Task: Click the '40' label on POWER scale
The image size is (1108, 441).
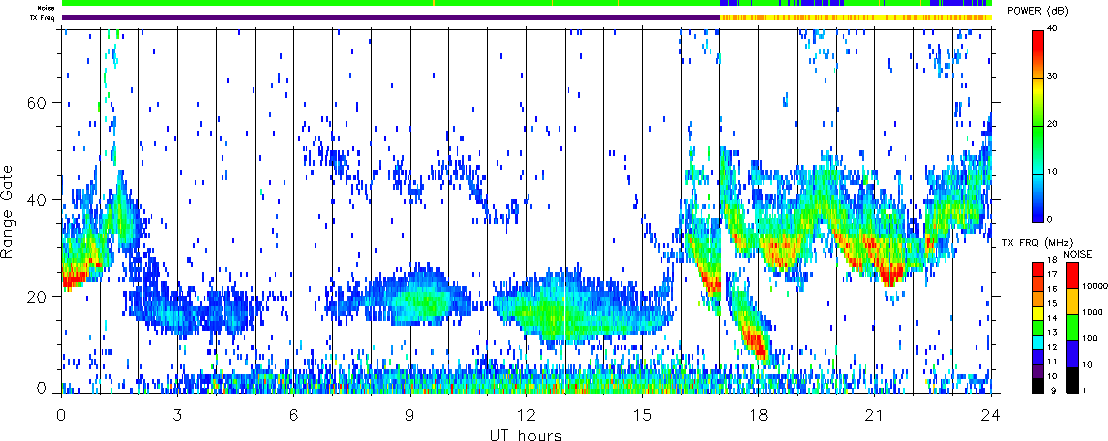Action: [x=1052, y=28]
